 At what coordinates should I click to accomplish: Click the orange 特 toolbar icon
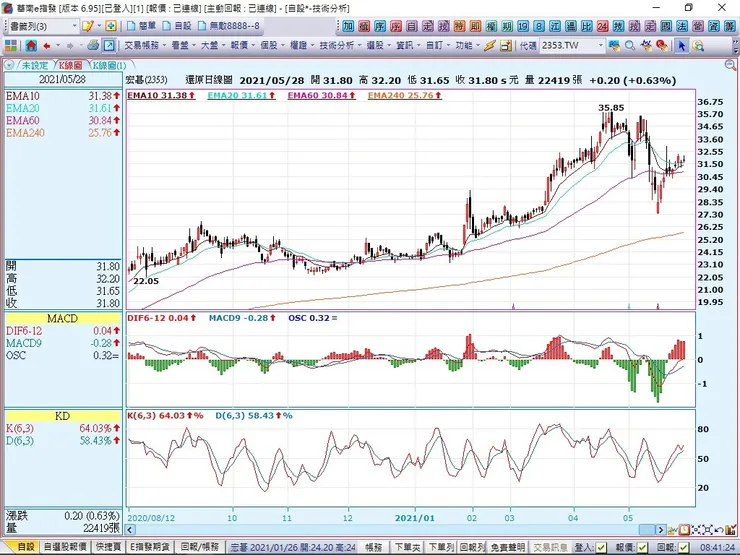pos(460,26)
